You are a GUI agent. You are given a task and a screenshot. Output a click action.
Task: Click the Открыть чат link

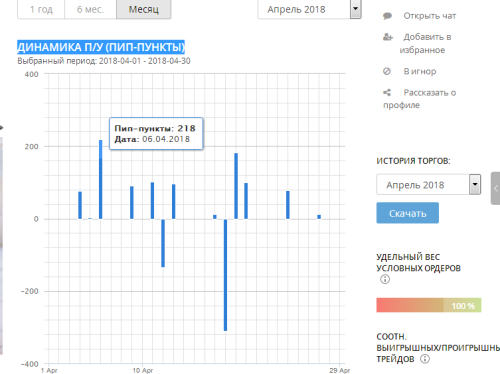coord(430,16)
